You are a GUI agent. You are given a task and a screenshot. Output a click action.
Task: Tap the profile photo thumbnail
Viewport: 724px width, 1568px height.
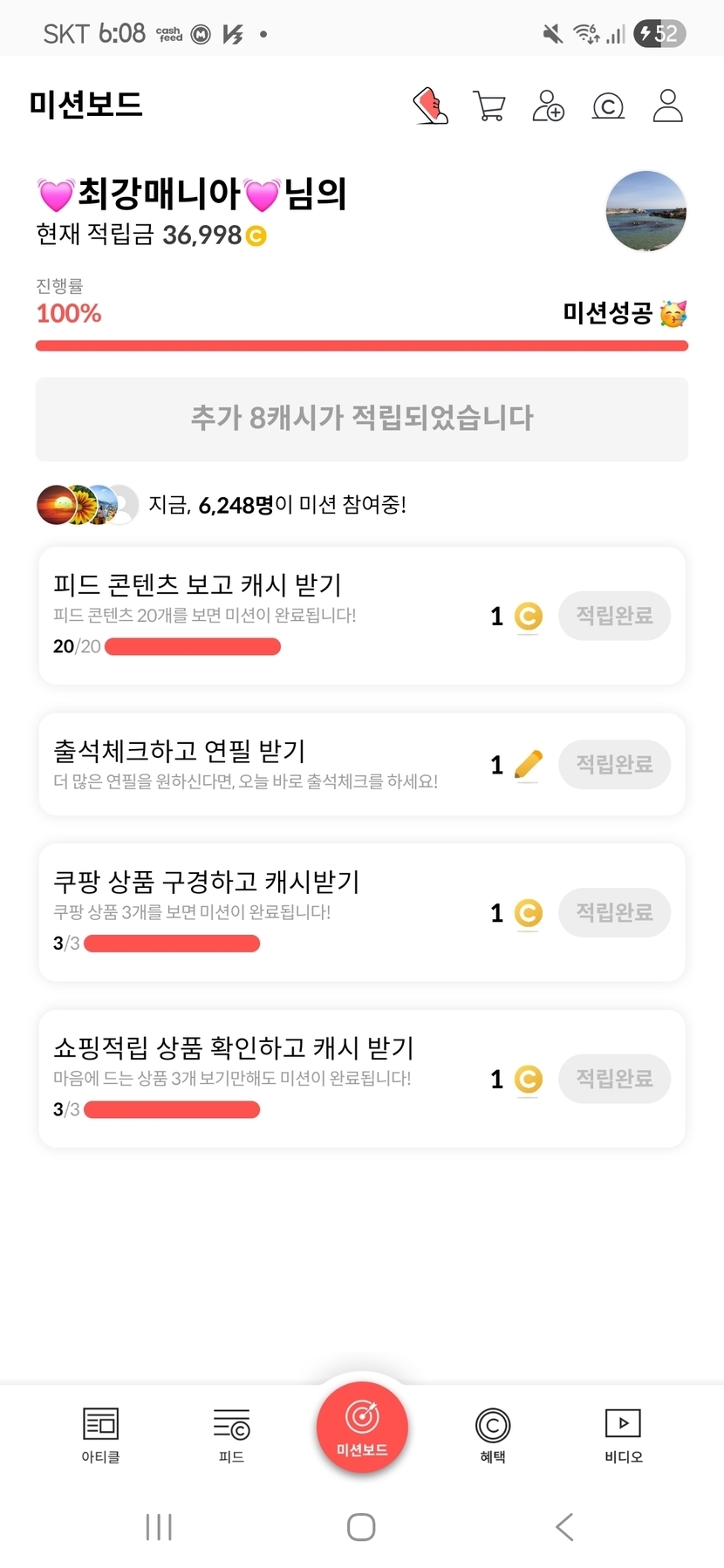(x=645, y=211)
